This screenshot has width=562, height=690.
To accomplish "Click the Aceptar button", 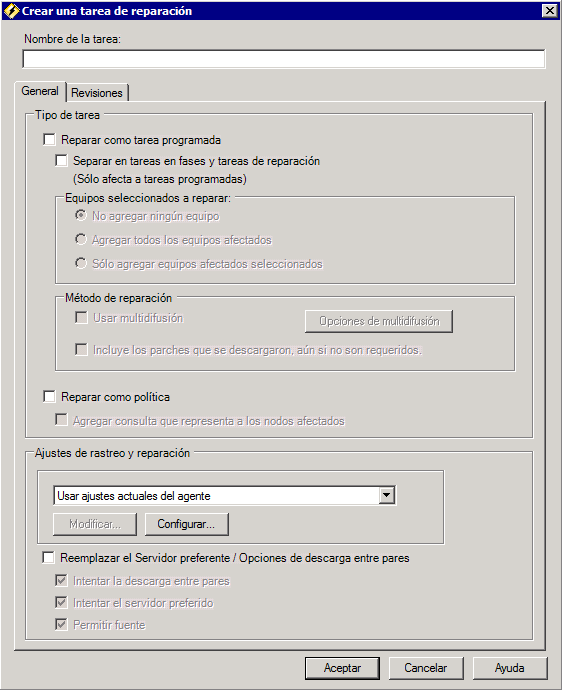I will point(342,668).
